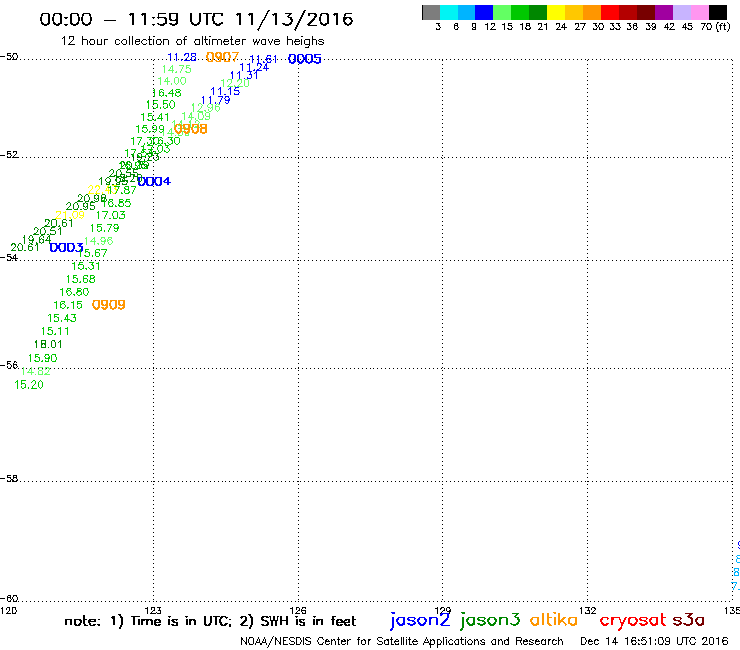Click the wave height value 18.01
This screenshot has width=740, height=650.
48,345
